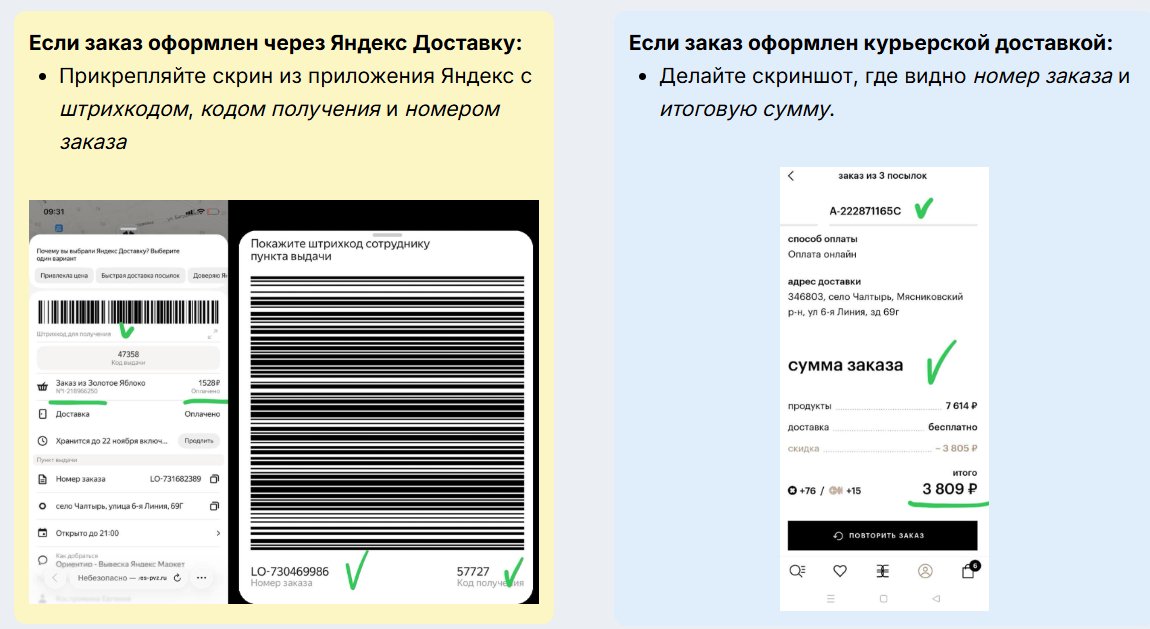Click the 'бесплатно' delivery value

point(953,427)
